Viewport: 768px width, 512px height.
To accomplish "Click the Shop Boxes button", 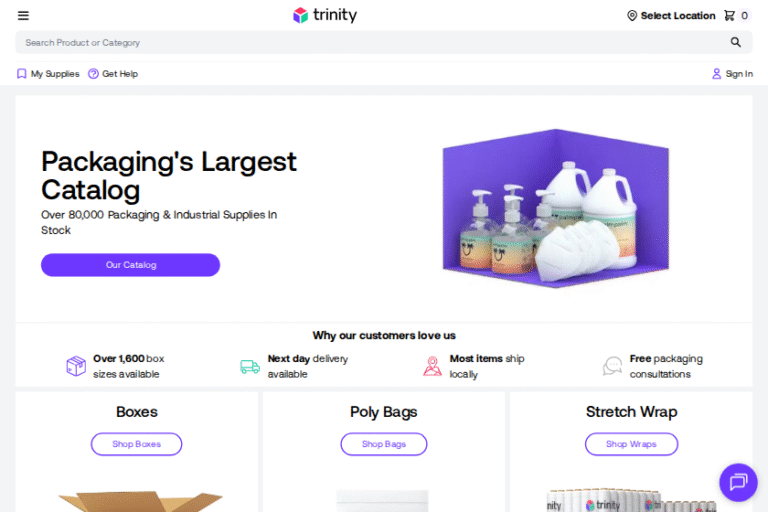I will click(136, 444).
